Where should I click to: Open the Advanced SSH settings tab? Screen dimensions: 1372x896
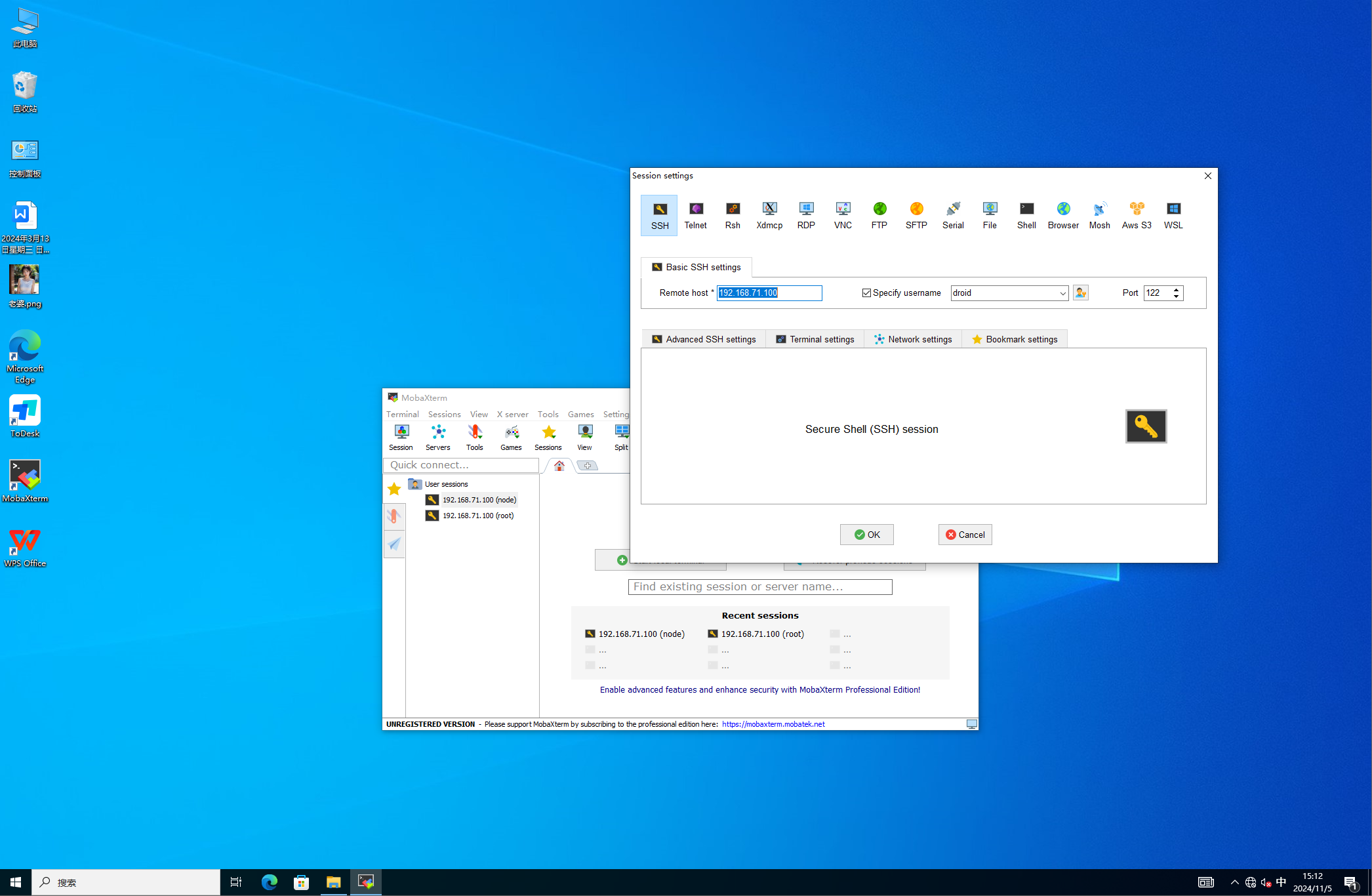tap(703, 339)
